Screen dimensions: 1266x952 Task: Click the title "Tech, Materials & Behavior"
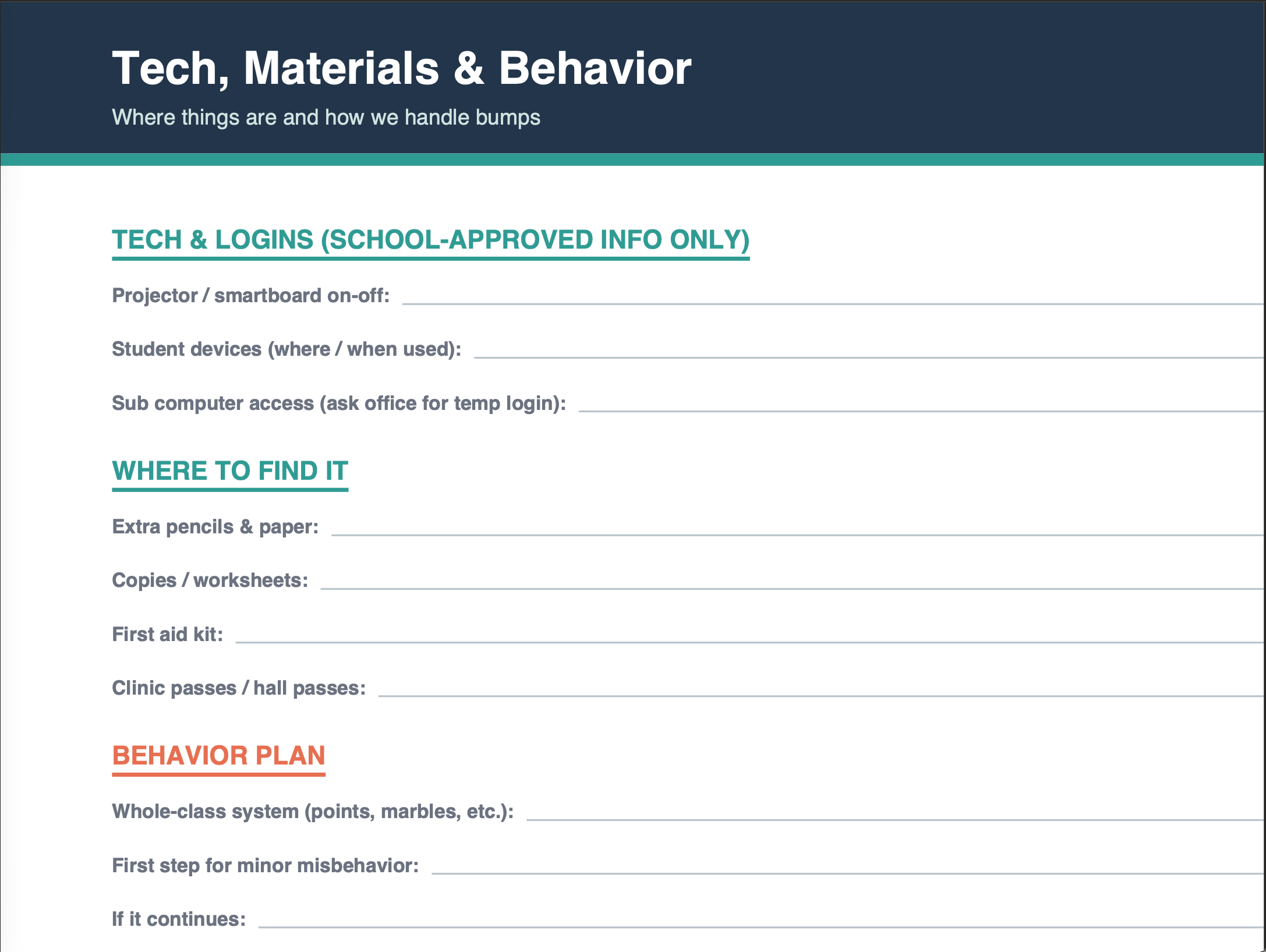click(x=402, y=69)
